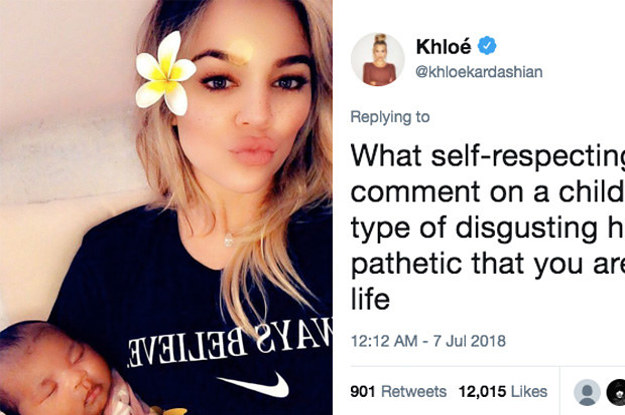Open the @khloekardashian handle link

point(479,72)
